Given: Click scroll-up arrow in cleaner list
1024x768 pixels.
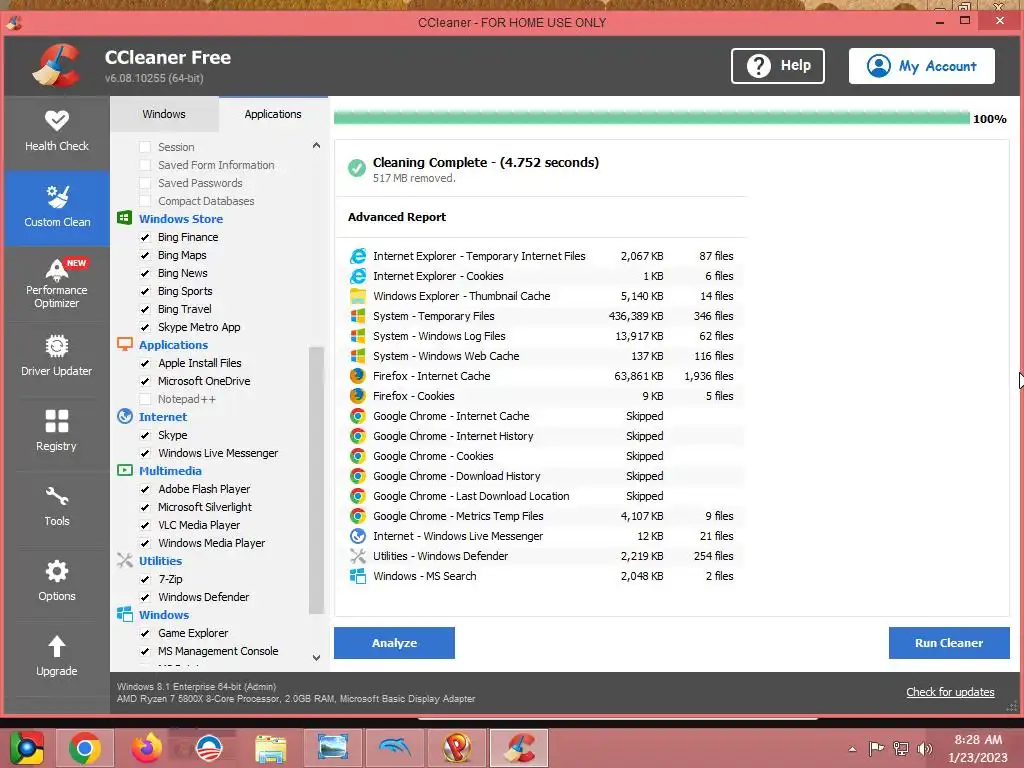Looking at the screenshot, I should tap(316, 146).
